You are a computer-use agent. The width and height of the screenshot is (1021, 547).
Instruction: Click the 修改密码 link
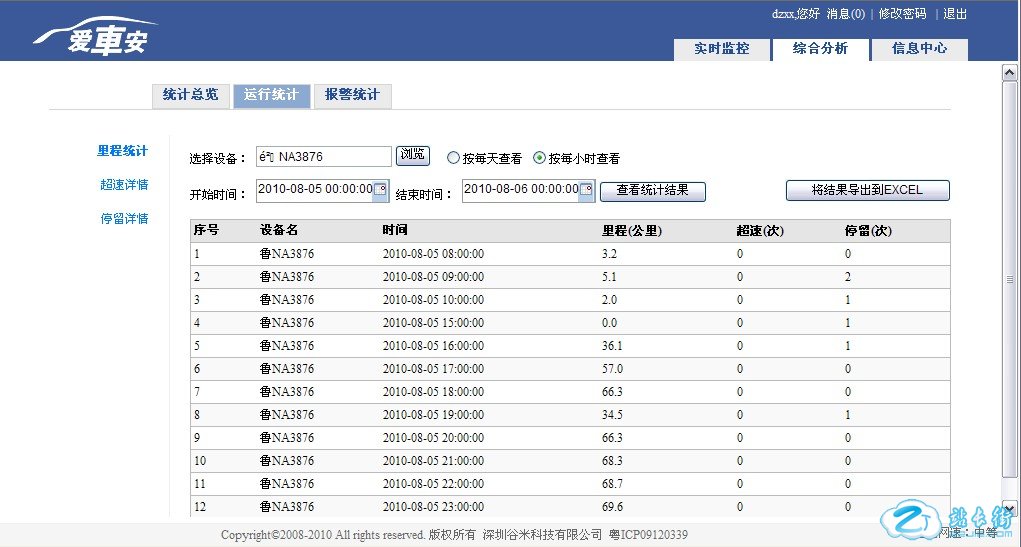pos(902,14)
